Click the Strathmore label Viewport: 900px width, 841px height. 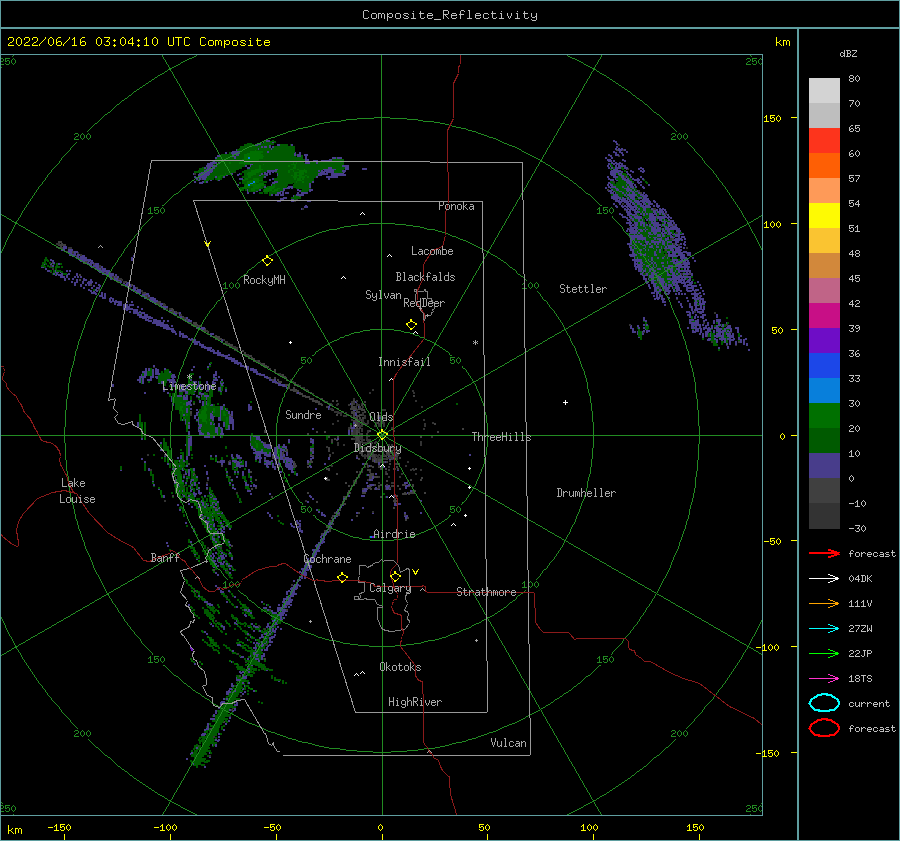pyautogui.click(x=486, y=592)
